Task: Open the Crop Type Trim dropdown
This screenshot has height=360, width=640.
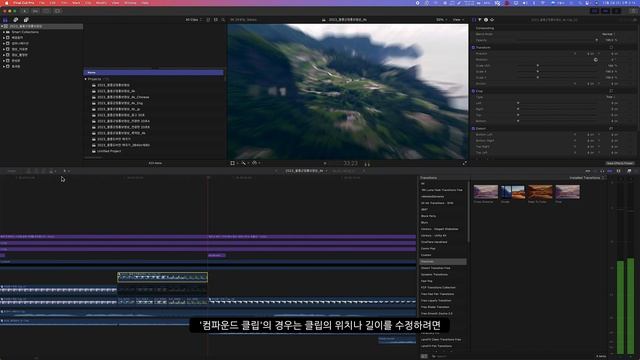Action: coord(611,97)
